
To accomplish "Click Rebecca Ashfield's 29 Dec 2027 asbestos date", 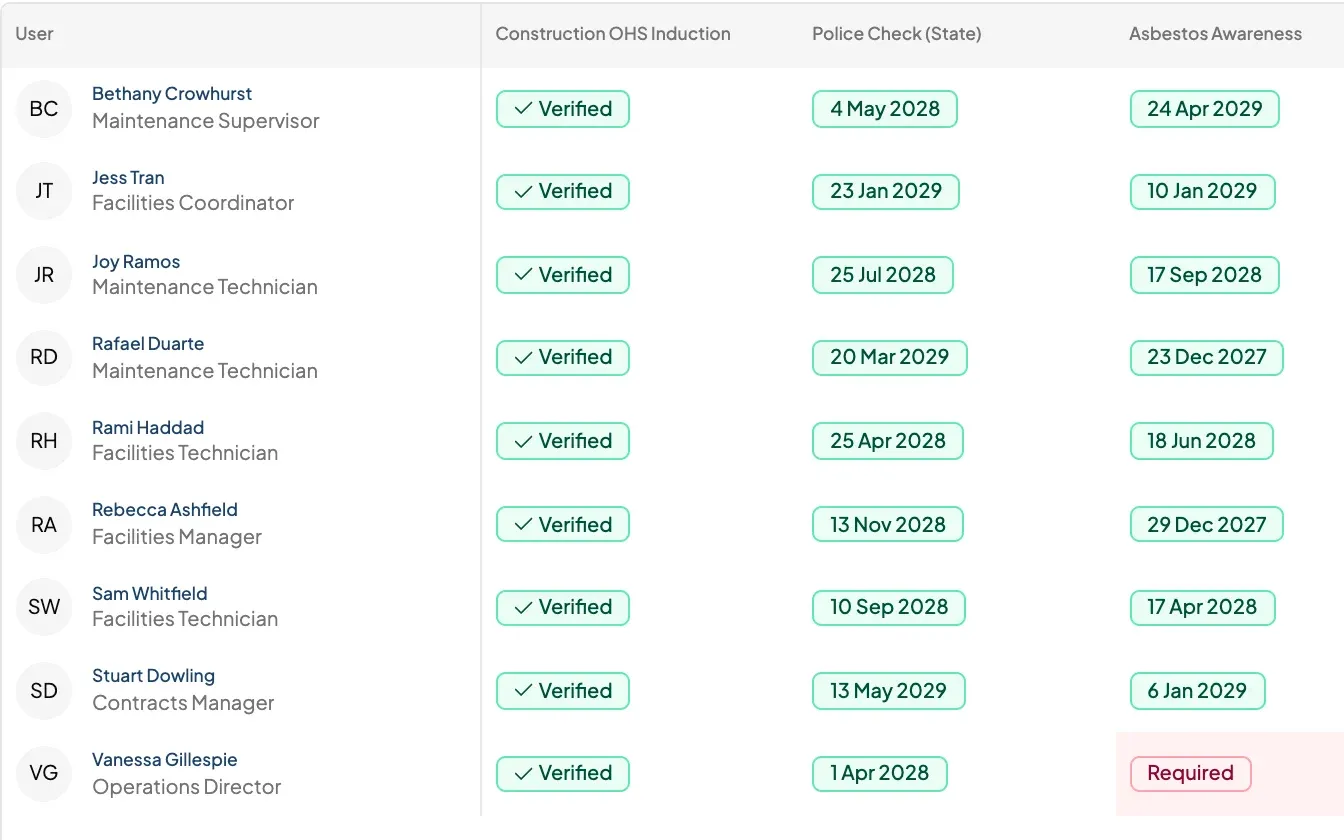I will pos(1206,525).
